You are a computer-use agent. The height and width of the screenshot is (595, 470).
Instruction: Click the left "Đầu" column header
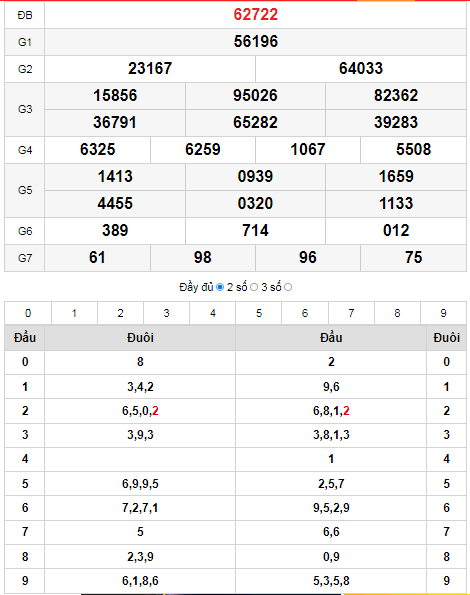(25, 337)
